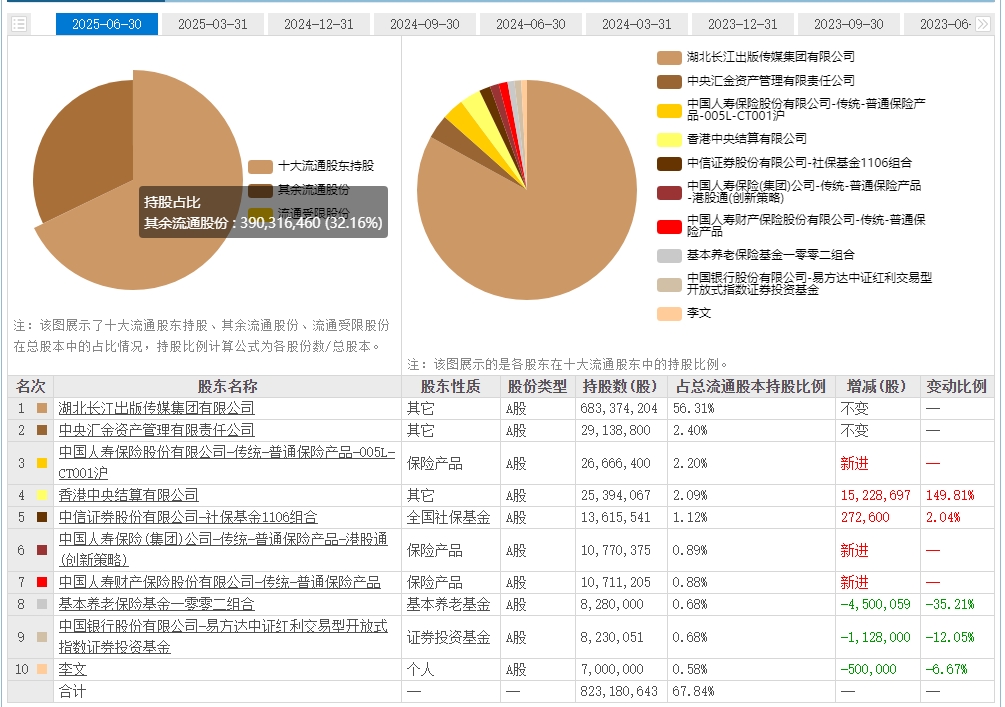
Task: Open link 中信证券股份有限公司-社保基金1106组合
Action: click(x=188, y=517)
